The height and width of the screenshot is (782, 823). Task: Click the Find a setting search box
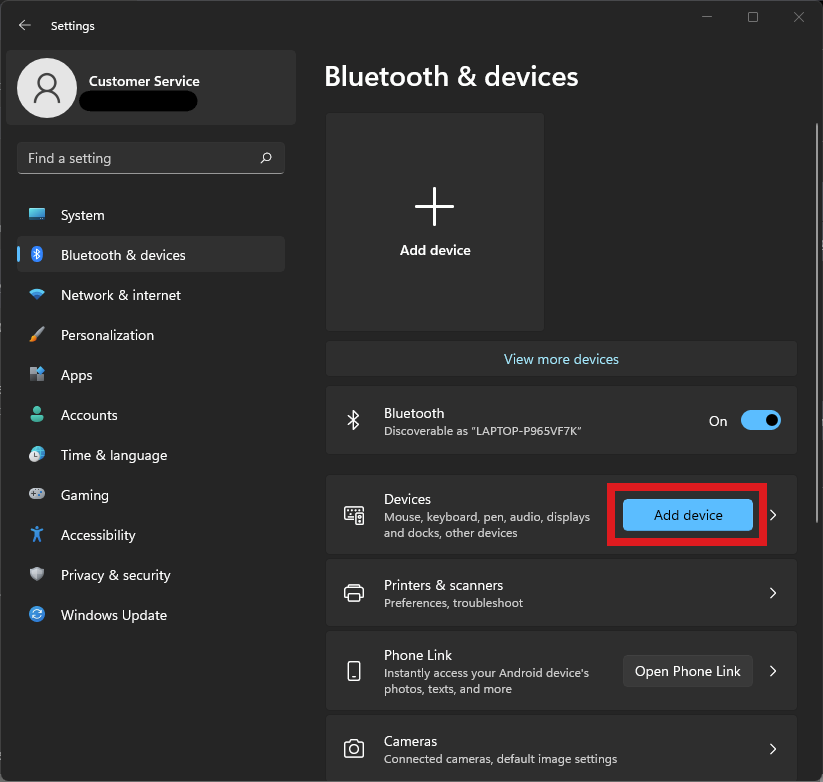pos(151,157)
